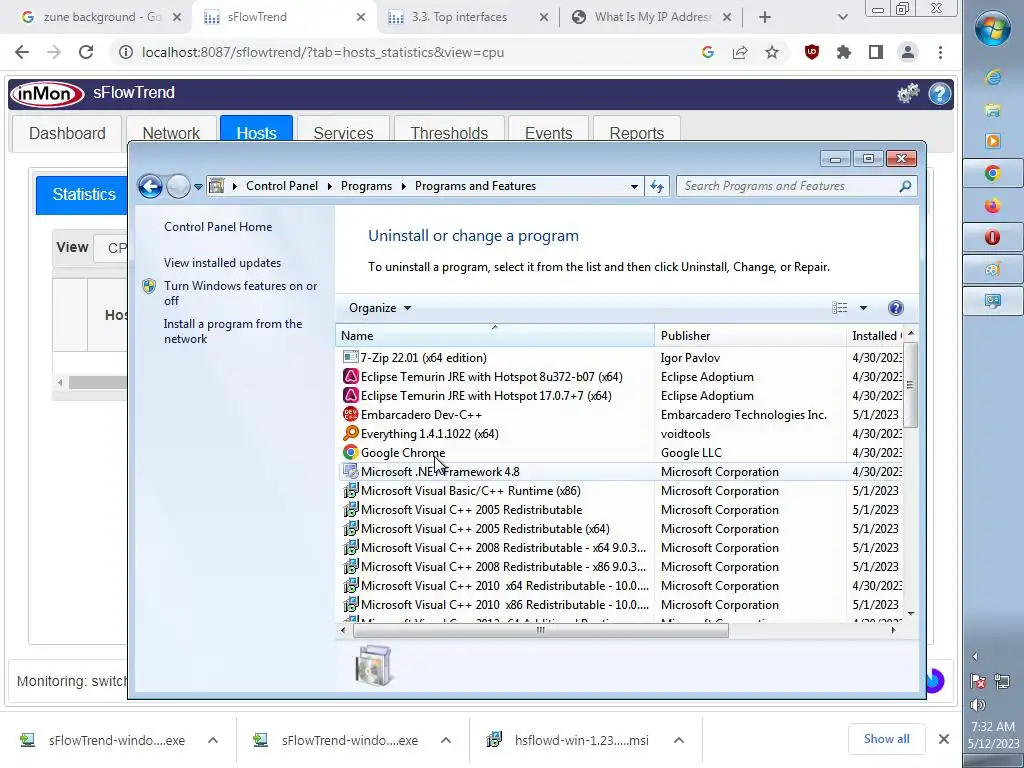Switch to zune background Chrome tab

point(101,17)
